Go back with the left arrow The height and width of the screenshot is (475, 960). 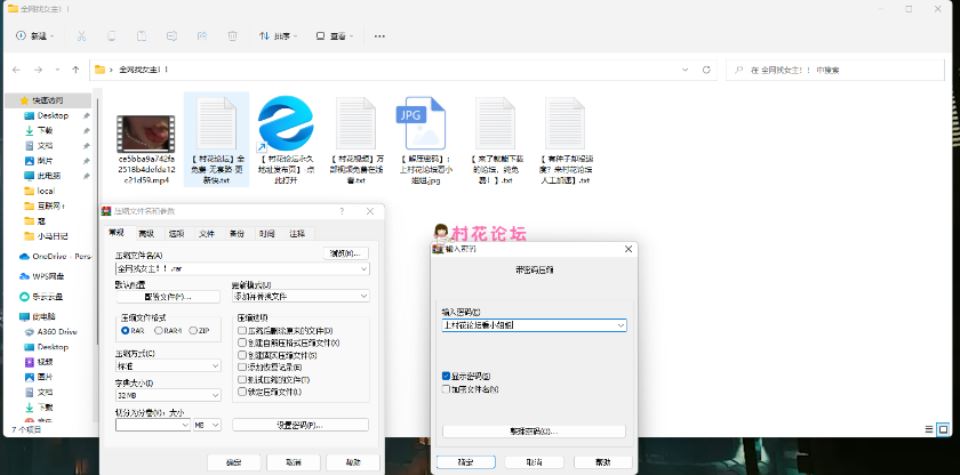17,70
